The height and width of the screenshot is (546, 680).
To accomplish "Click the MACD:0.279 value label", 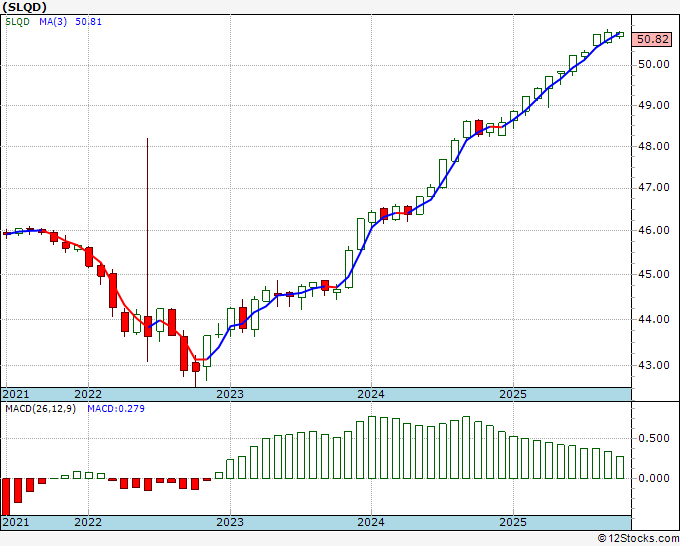I will pyautogui.click(x=116, y=409).
